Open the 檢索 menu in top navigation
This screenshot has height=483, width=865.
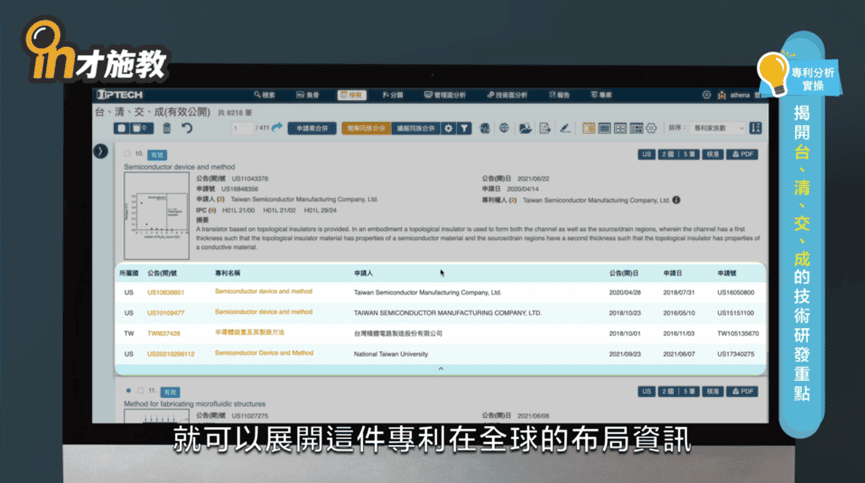[263, 94]
